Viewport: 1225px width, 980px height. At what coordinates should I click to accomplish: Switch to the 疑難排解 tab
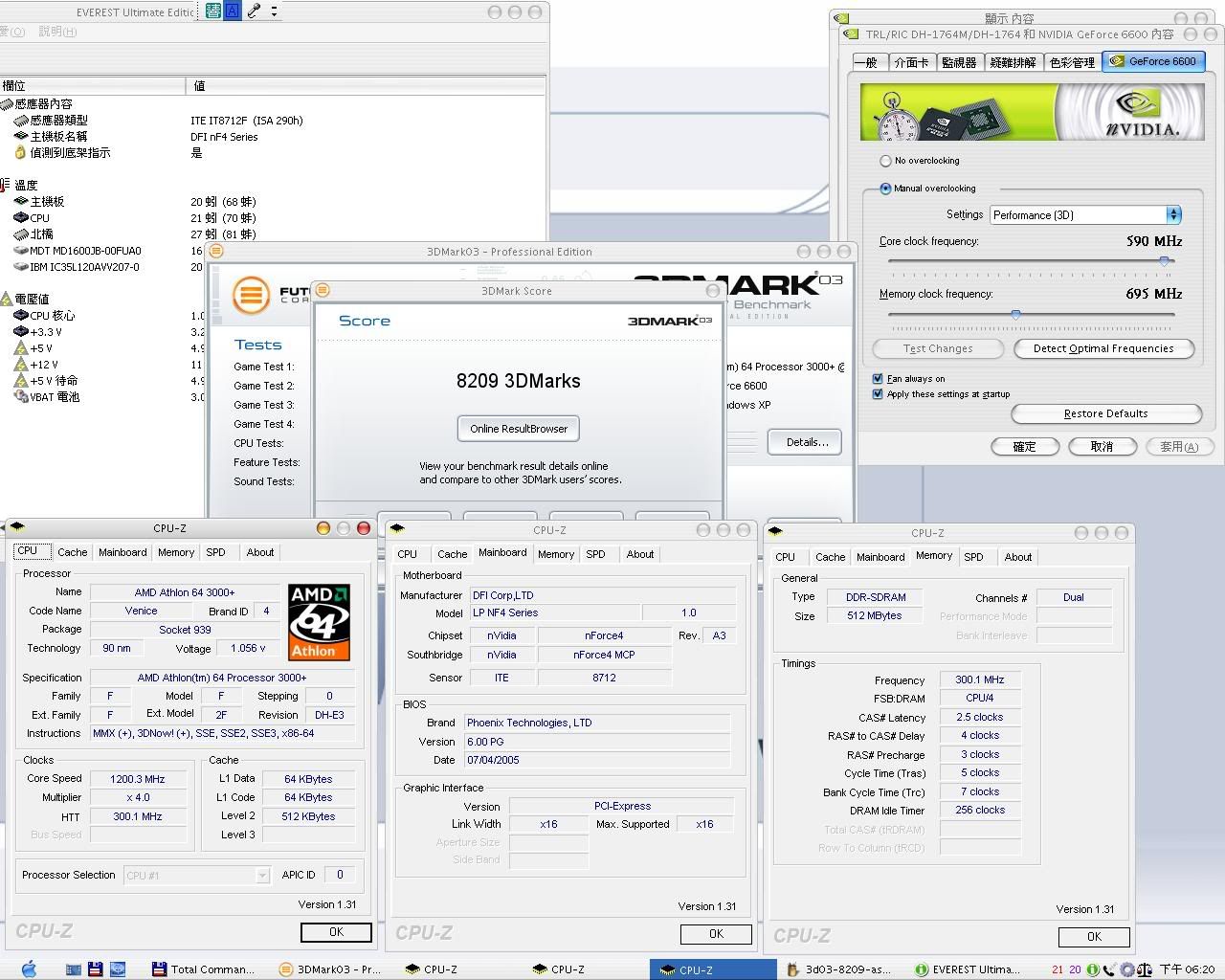1013,62
